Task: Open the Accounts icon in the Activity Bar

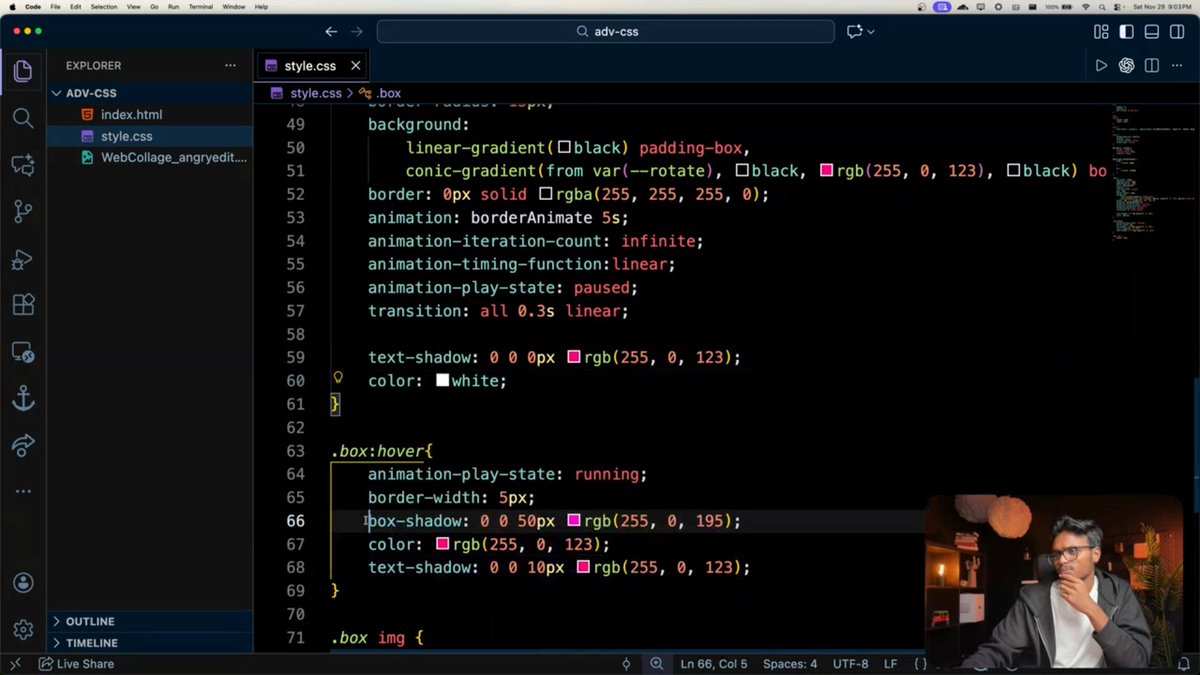Action: 24,582
